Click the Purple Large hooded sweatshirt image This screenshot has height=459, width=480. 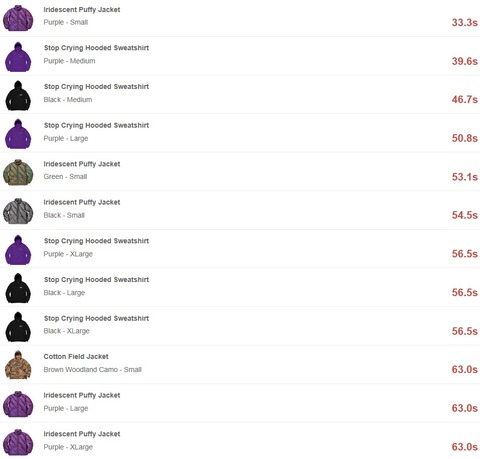pyautogui.click(x=18, y=134)
